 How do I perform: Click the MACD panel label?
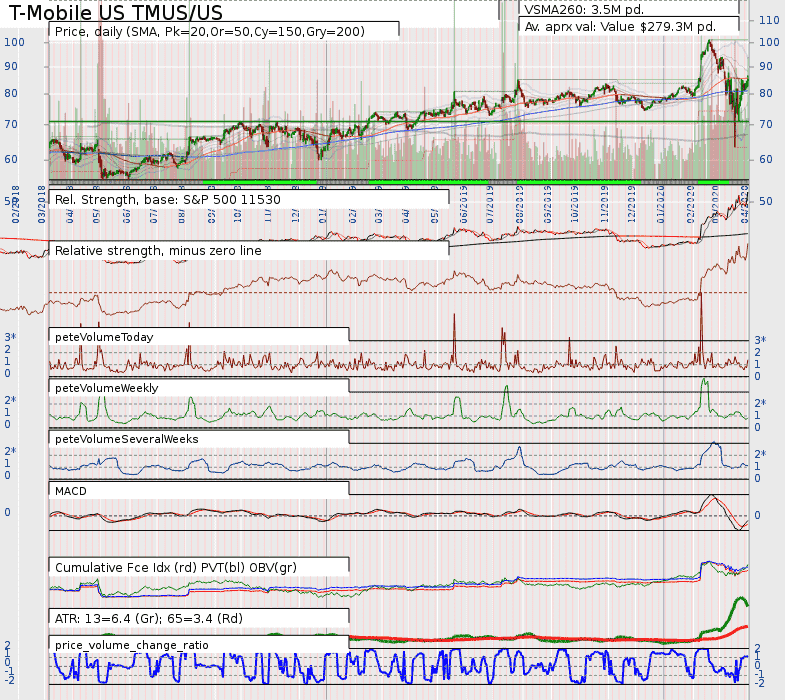click(x=71, y=491)
